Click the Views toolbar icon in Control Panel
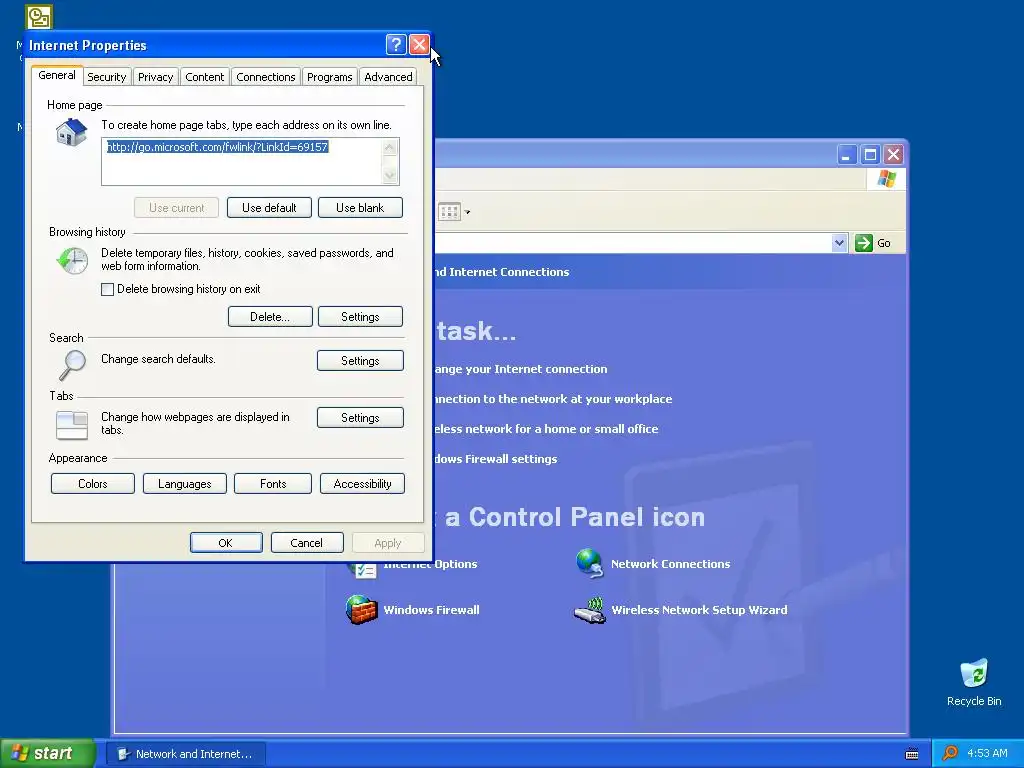This screenshot has width=1024, height=768. click(449, 212)
